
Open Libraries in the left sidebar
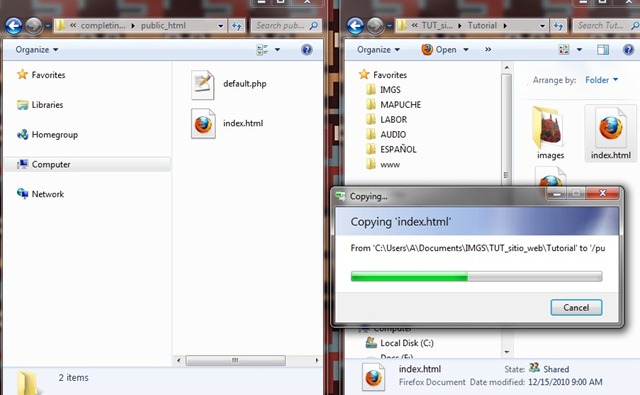[x=40, y=105]
